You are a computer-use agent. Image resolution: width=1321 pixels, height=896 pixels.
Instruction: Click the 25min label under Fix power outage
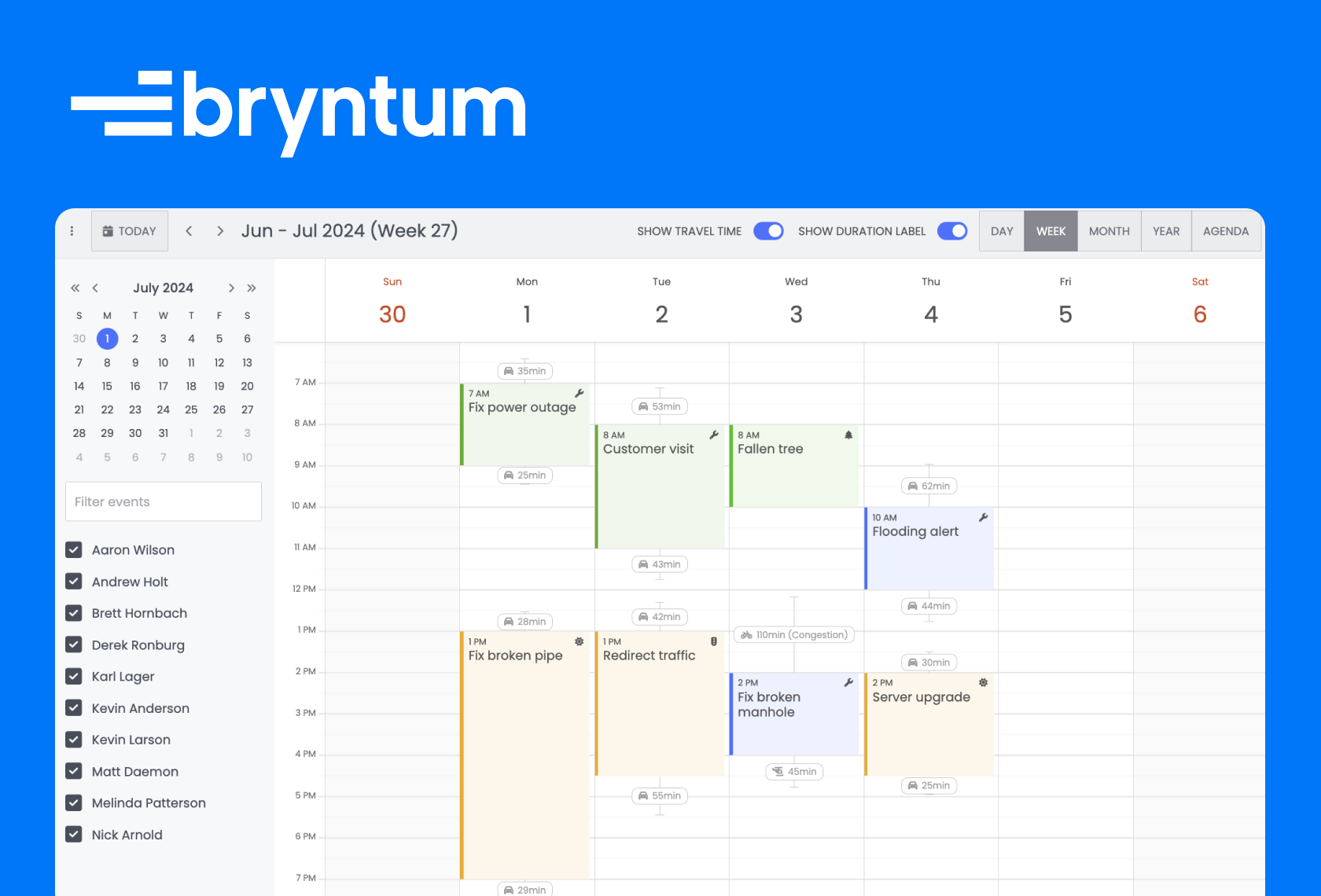coord(524,475)
